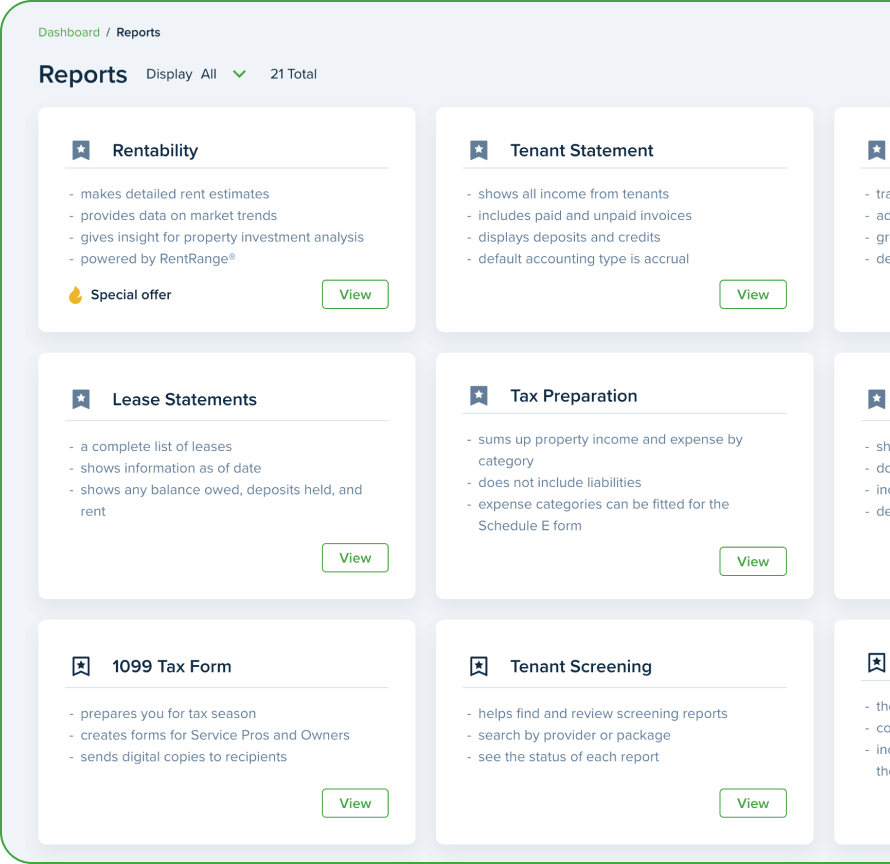Screen dimensions: 890x864
Task: Click the Tenant Screening bookmark icon
Action: coord(478,665)
